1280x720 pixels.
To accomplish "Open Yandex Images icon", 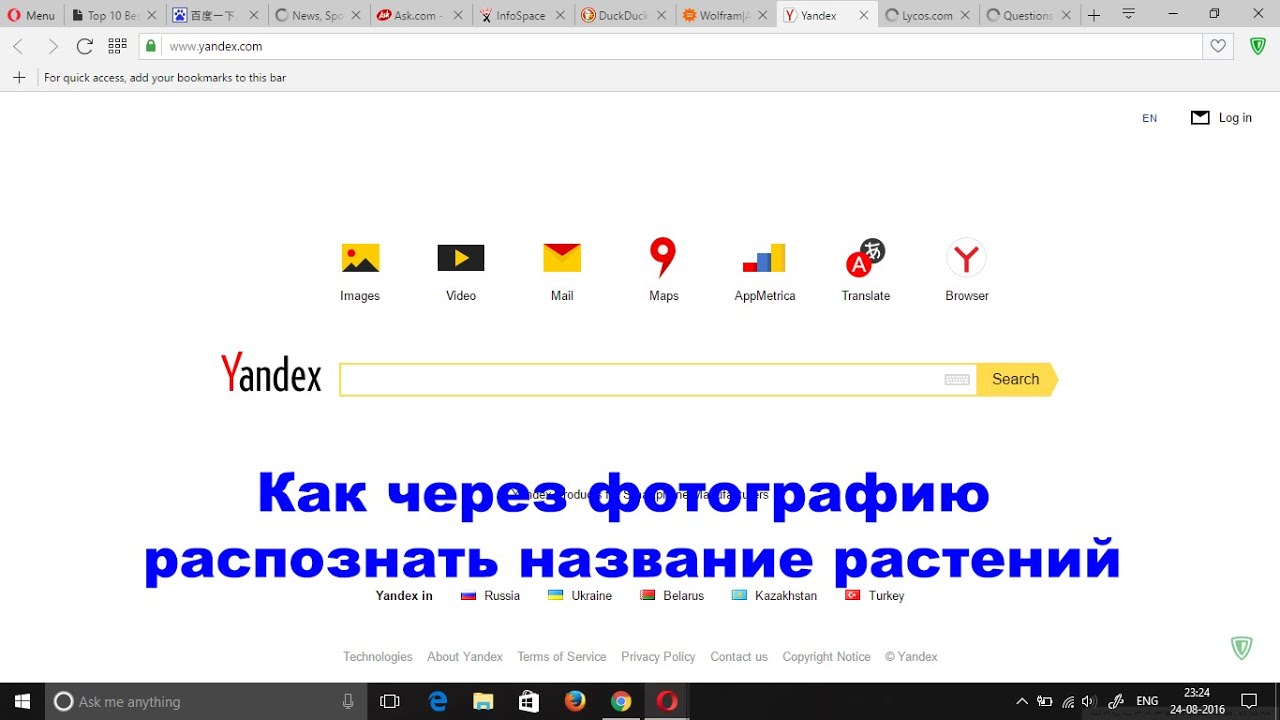I will (360, 258).
